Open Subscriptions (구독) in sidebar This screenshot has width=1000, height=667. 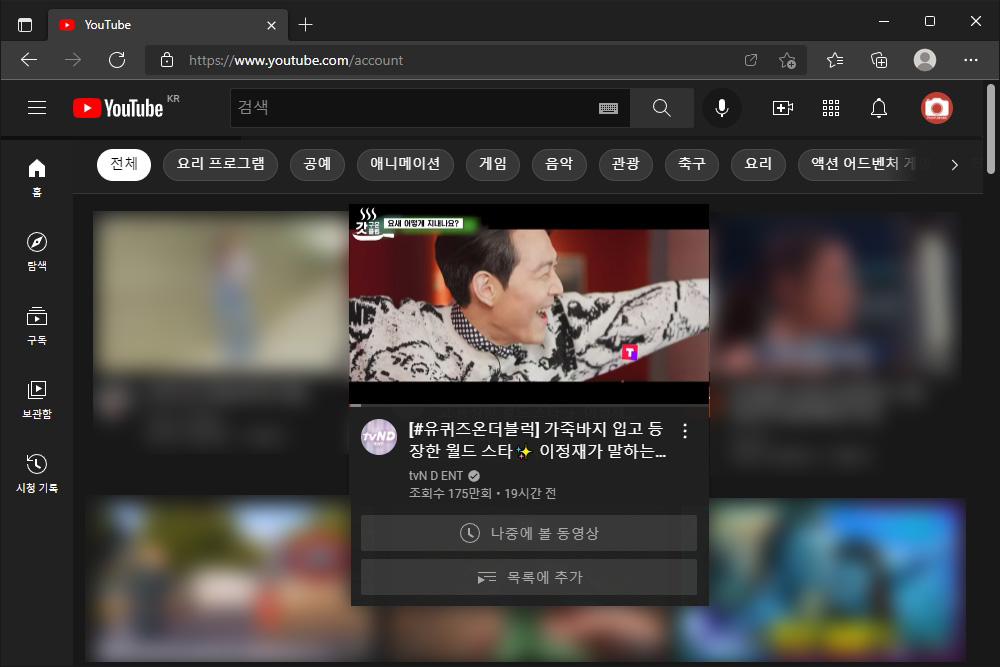37,326
